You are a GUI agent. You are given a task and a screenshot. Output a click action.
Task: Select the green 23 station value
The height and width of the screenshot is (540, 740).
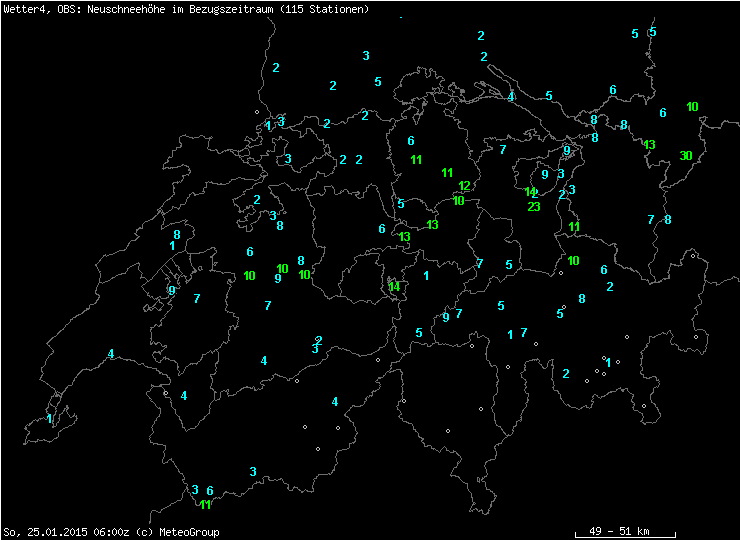click(534, 207)
